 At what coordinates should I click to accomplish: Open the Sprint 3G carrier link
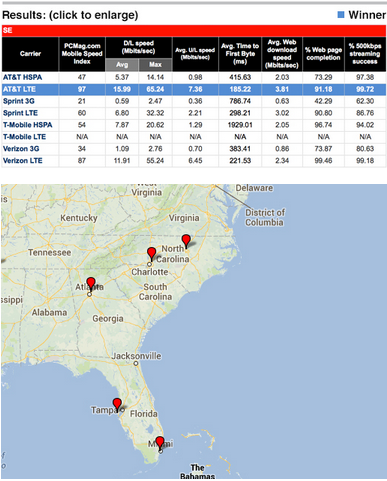point(19,101)
